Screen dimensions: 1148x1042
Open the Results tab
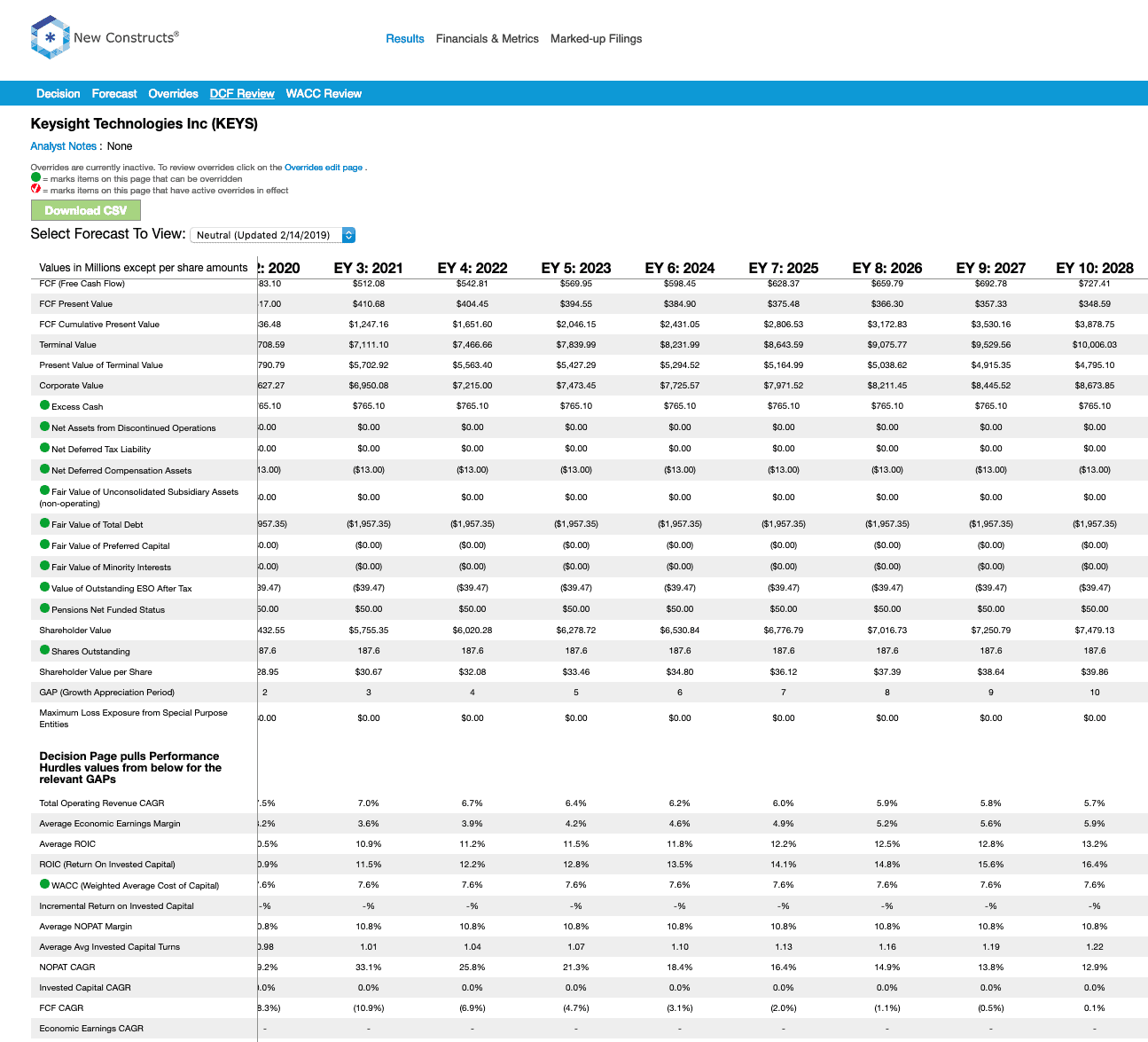pyautogui.click(x=405, y=39)
